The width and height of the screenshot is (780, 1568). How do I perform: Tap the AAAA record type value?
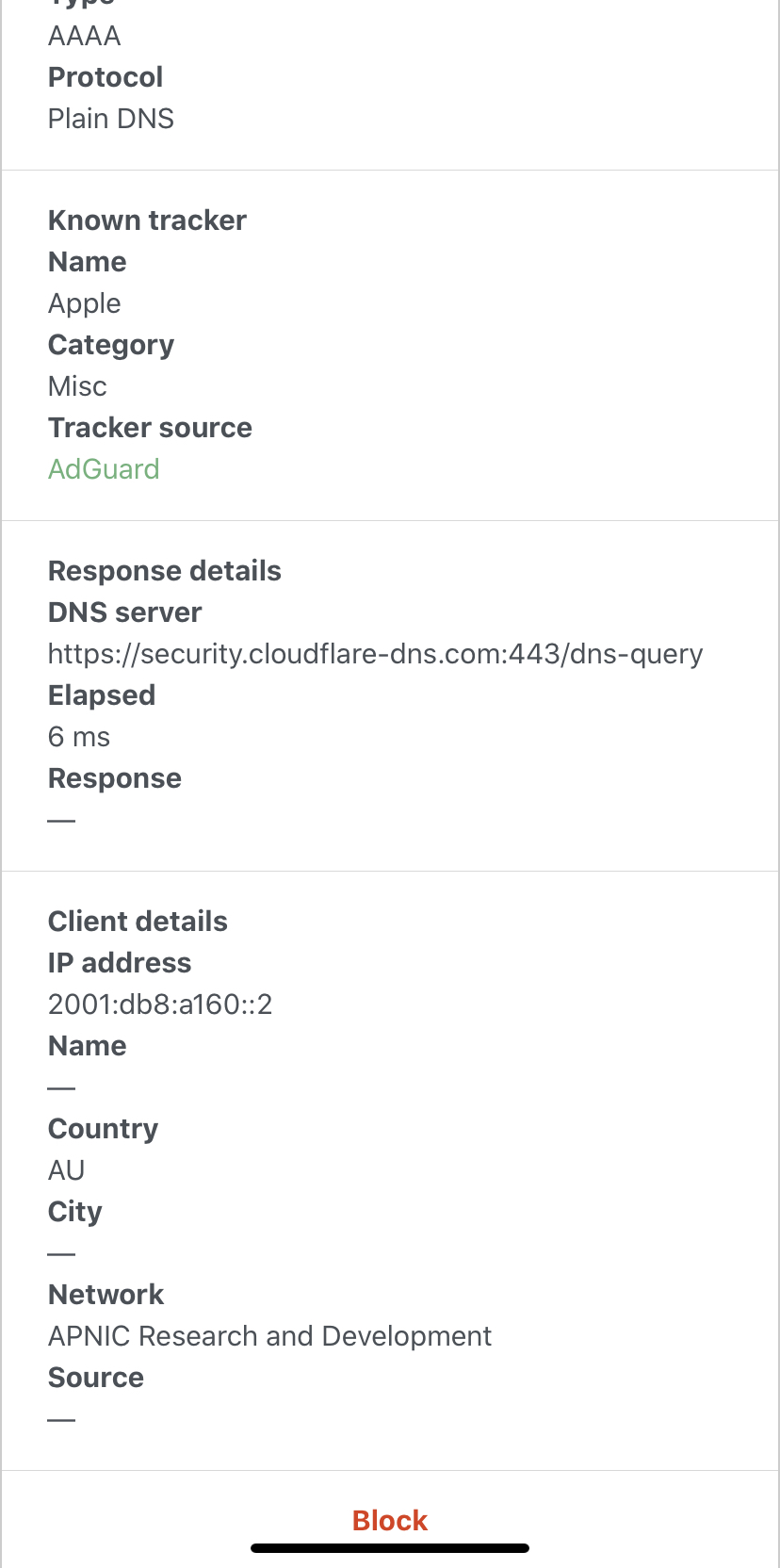[x=84, y=35]
